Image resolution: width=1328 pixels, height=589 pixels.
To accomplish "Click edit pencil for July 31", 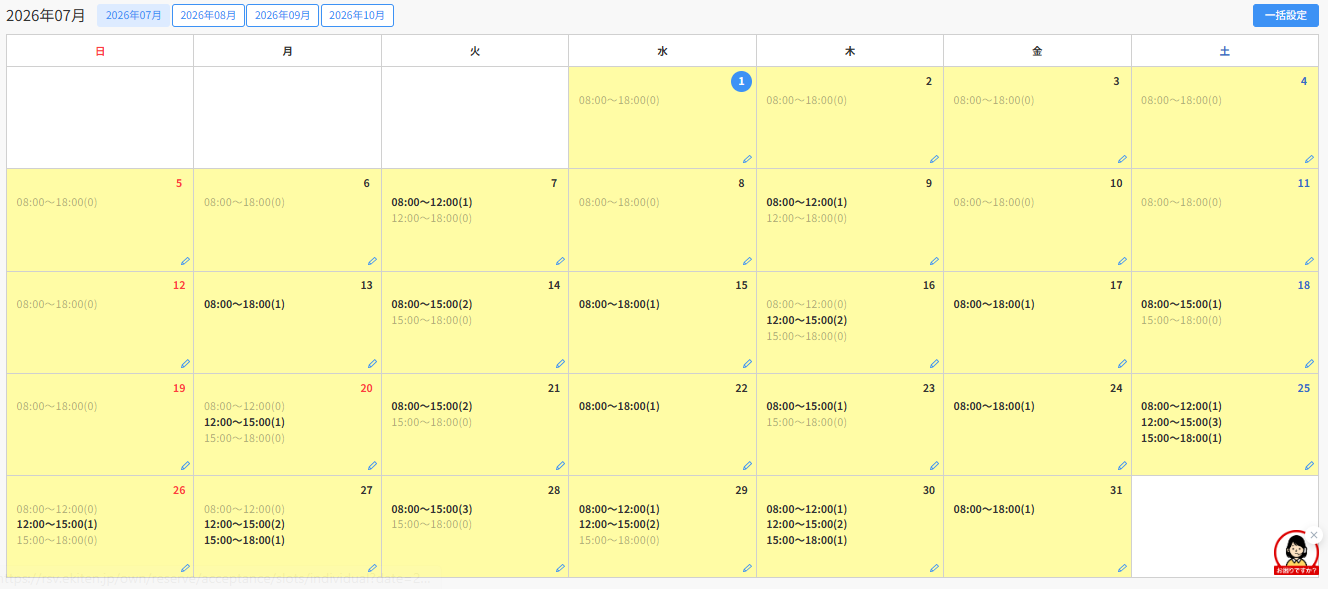I will (1122, 568).
